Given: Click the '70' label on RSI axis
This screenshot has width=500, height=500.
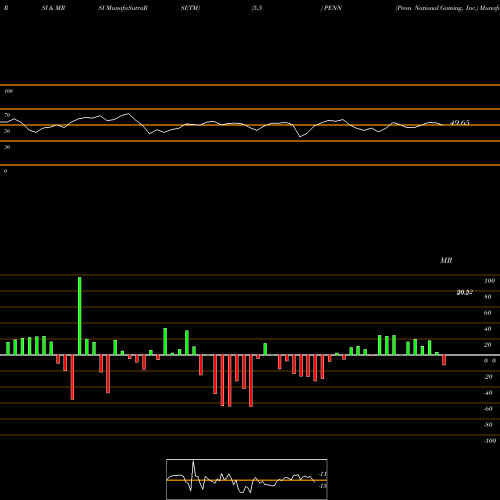Looking at the screenshot, I should click(7, 115).
